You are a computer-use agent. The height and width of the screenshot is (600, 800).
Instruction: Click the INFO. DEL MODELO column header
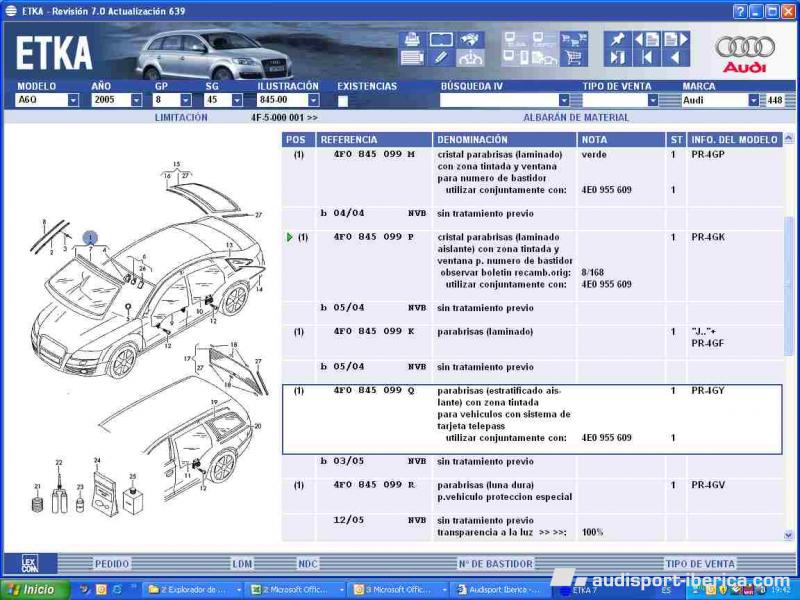point(734,140)
